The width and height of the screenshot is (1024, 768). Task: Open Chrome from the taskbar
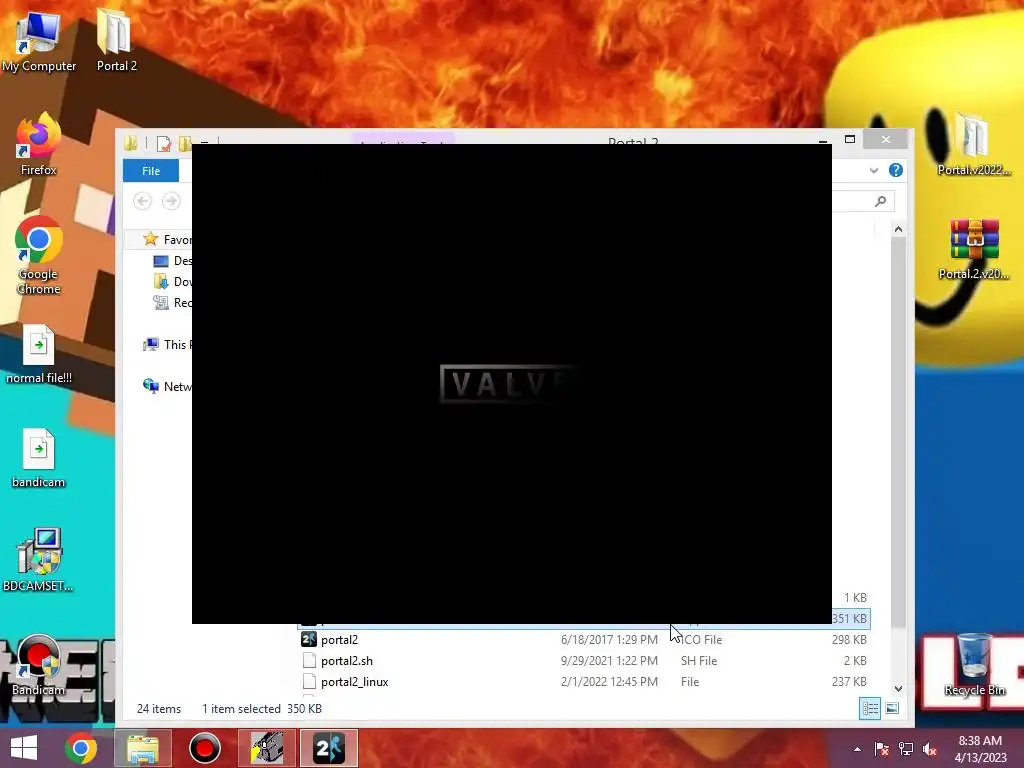[x=81, y=748]
